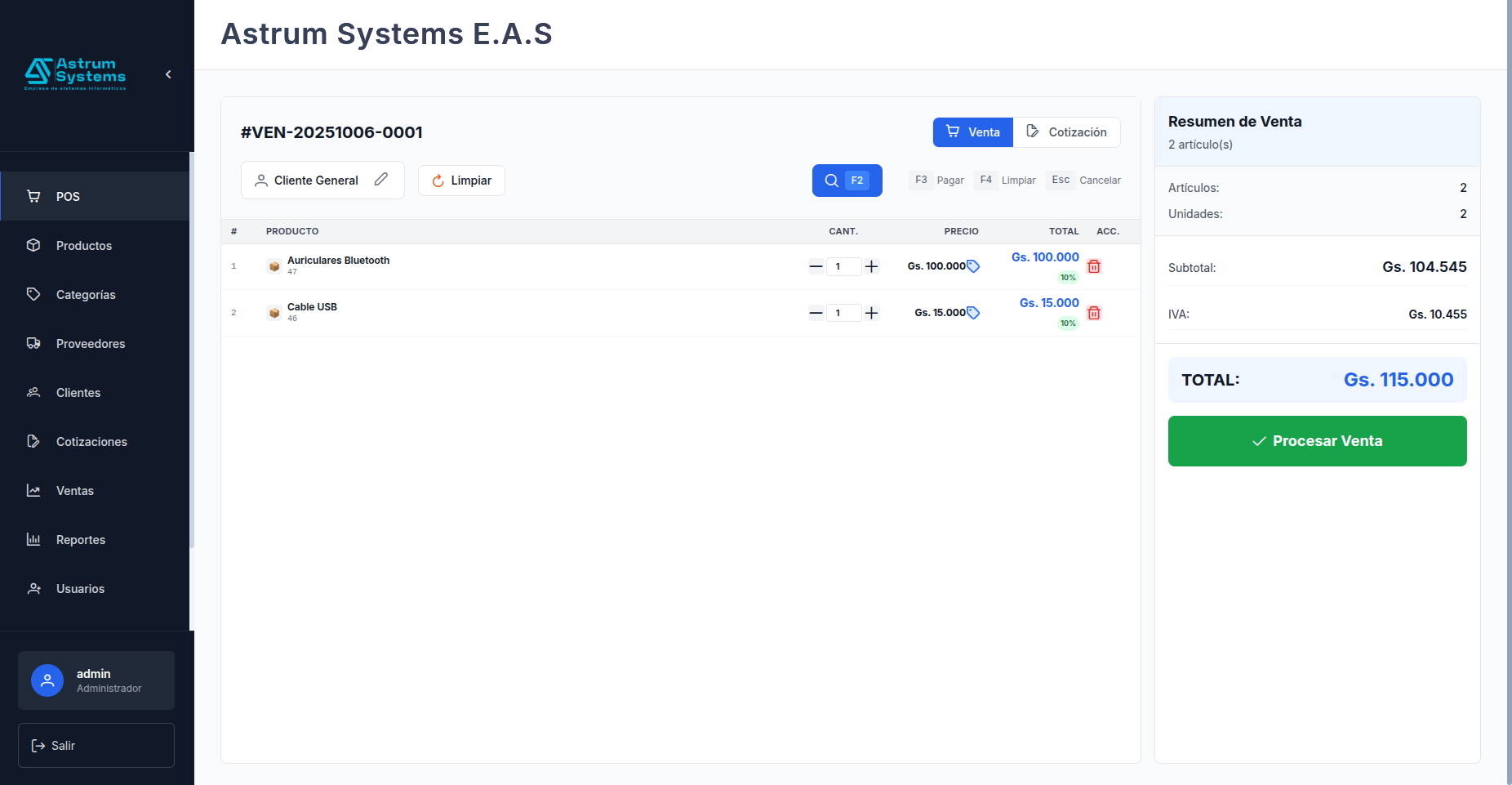Delete the Auriculares Bluetooth row with trash icon
The width and height of the screenshot is (1512, 785).
(x=1094, y=266)
